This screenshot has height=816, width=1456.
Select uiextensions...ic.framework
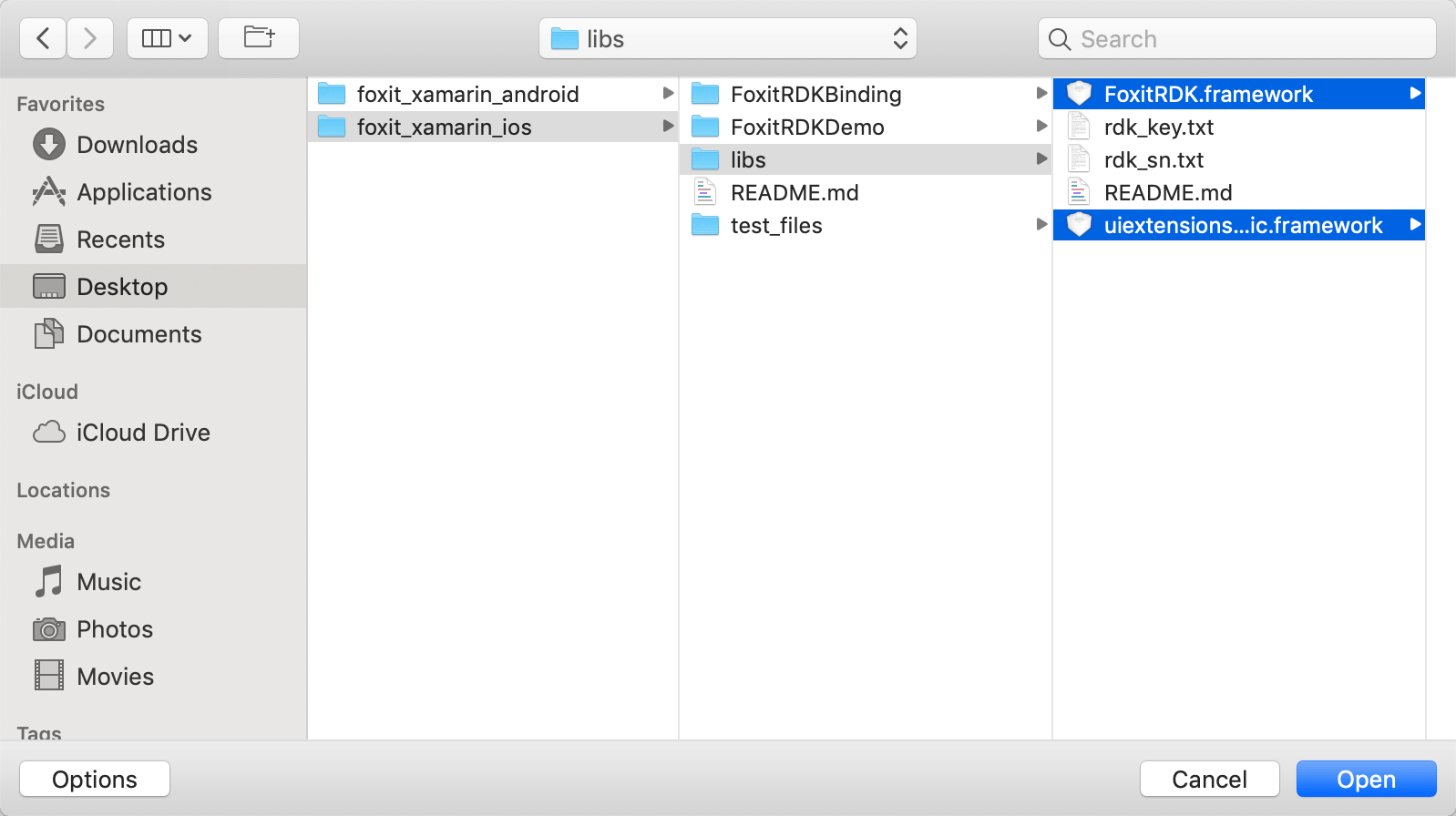click(1239, 225)
